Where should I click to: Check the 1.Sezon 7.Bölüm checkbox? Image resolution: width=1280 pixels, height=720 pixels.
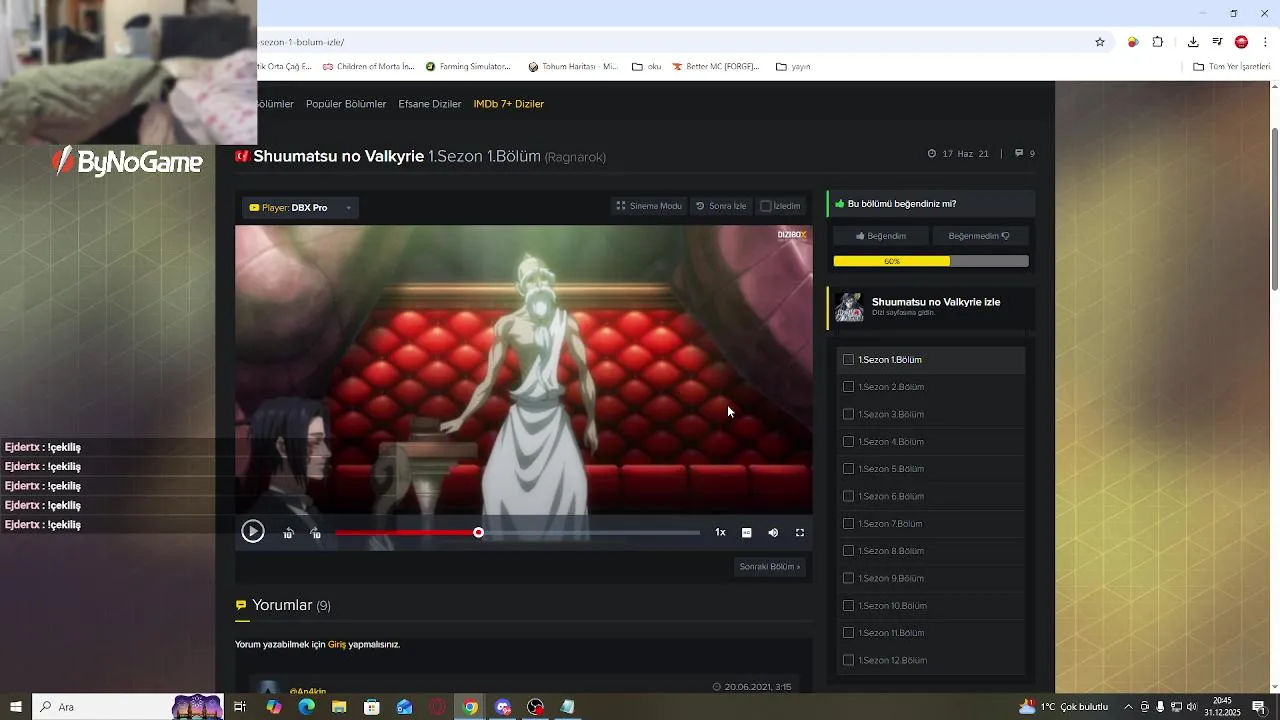click(848, 524)
